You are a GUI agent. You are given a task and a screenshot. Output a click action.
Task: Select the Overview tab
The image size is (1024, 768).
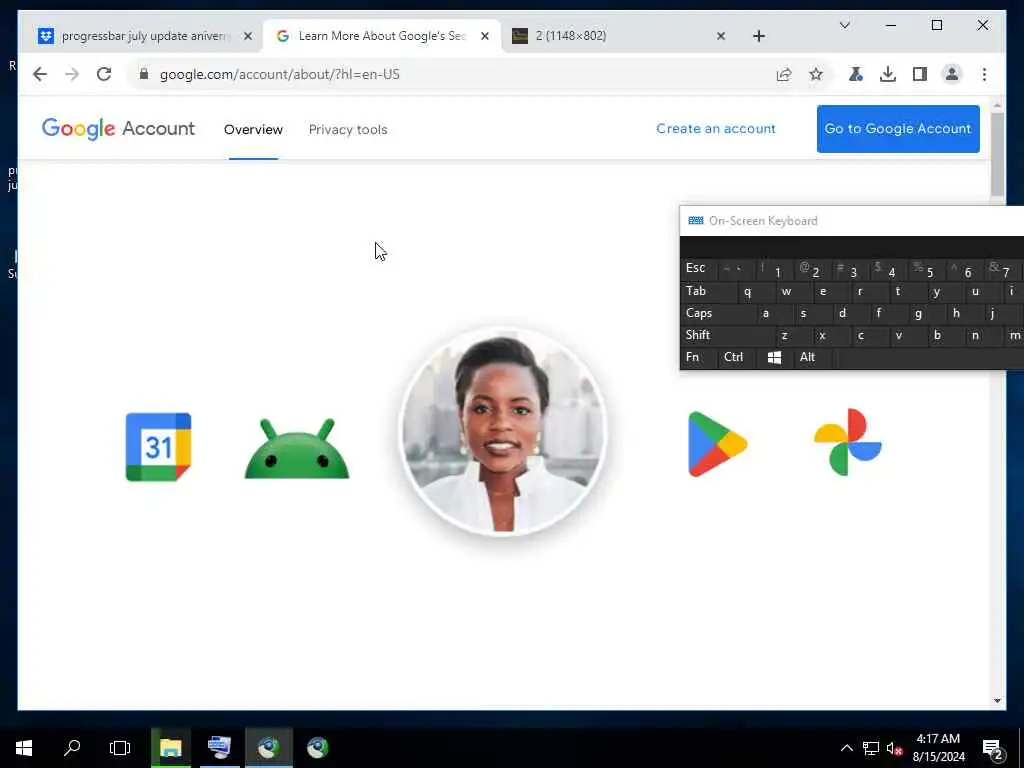(x=253, y=129)
